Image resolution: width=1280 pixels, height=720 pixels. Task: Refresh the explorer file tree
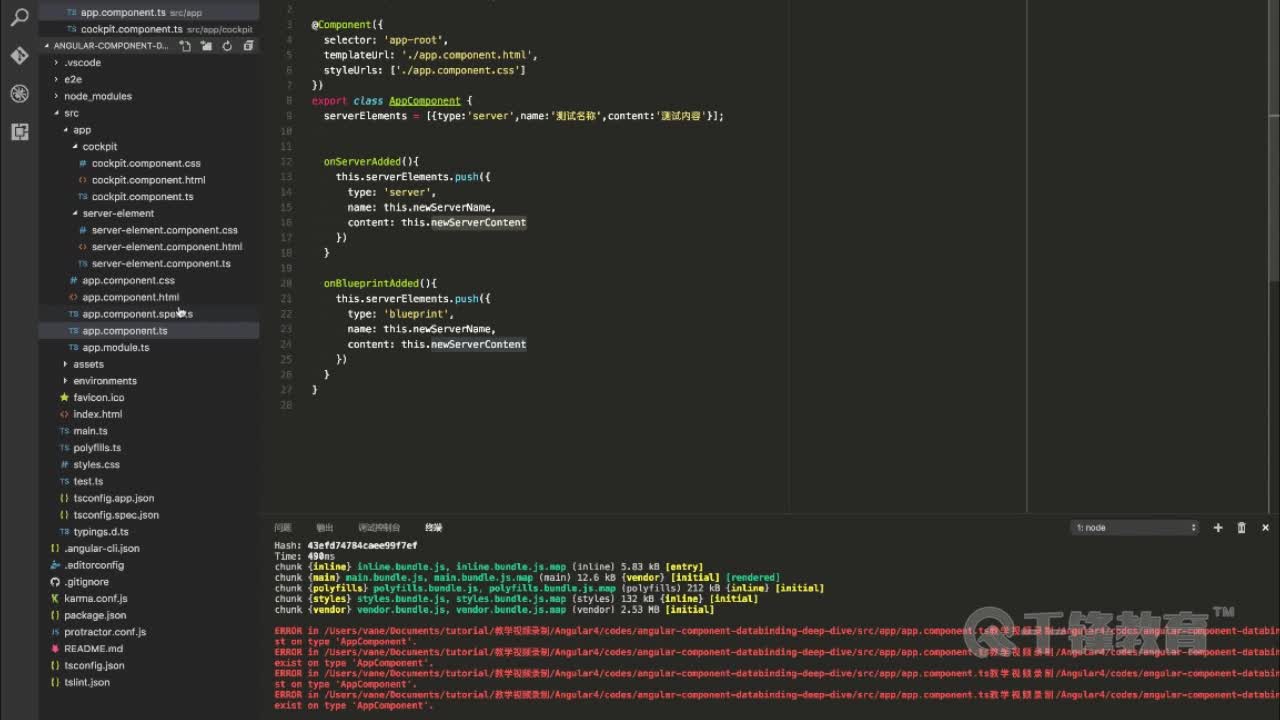click(x=227, y=46)
